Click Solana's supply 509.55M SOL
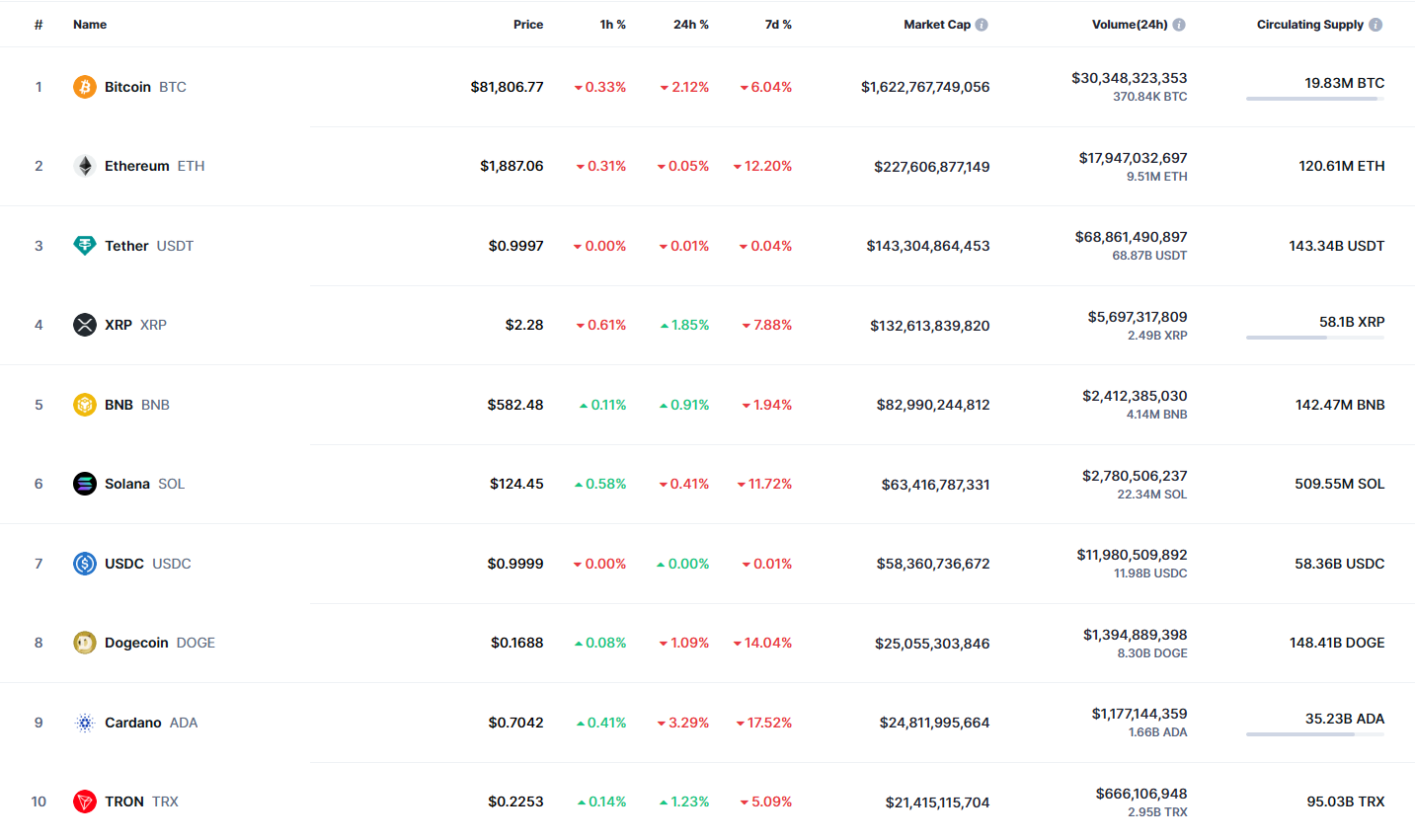 coord(1340,484)
